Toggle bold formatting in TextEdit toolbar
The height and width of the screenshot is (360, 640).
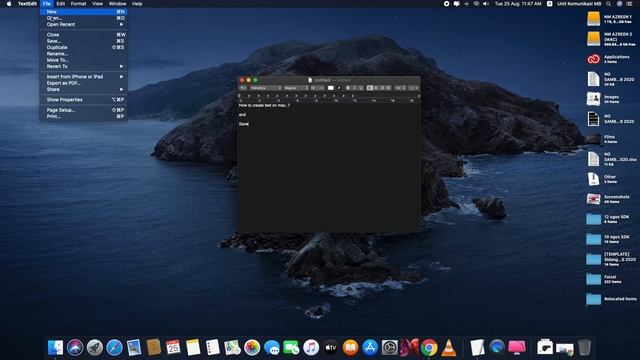[348, 88]
